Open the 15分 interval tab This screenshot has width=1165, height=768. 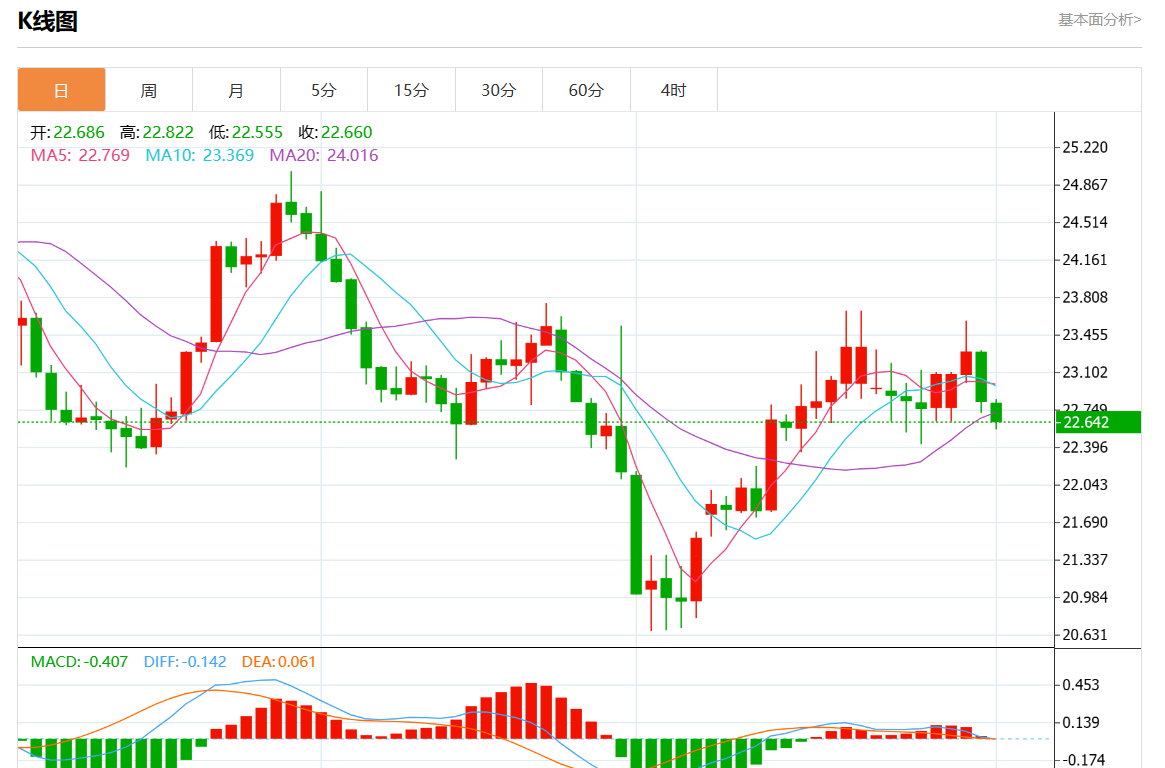click(x=411, y=90)
